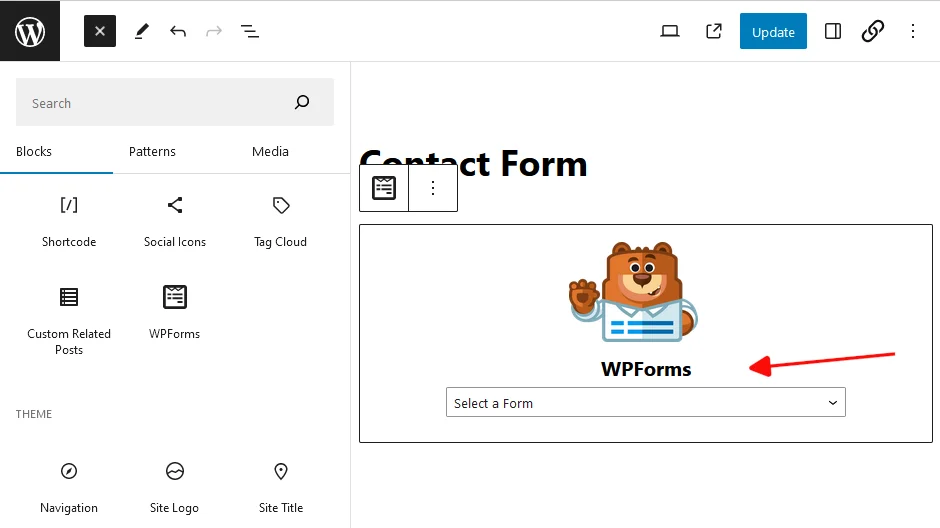Click the WordPress logo button
The image size is (940, 528).
pos(30,31)
